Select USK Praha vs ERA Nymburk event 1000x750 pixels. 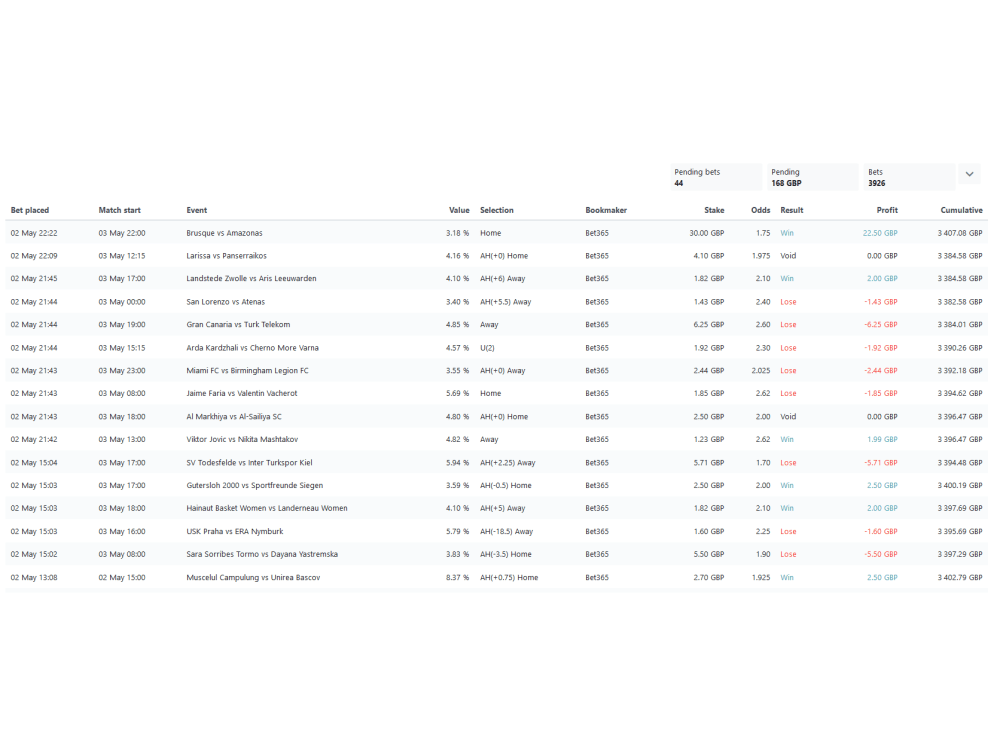235,531
